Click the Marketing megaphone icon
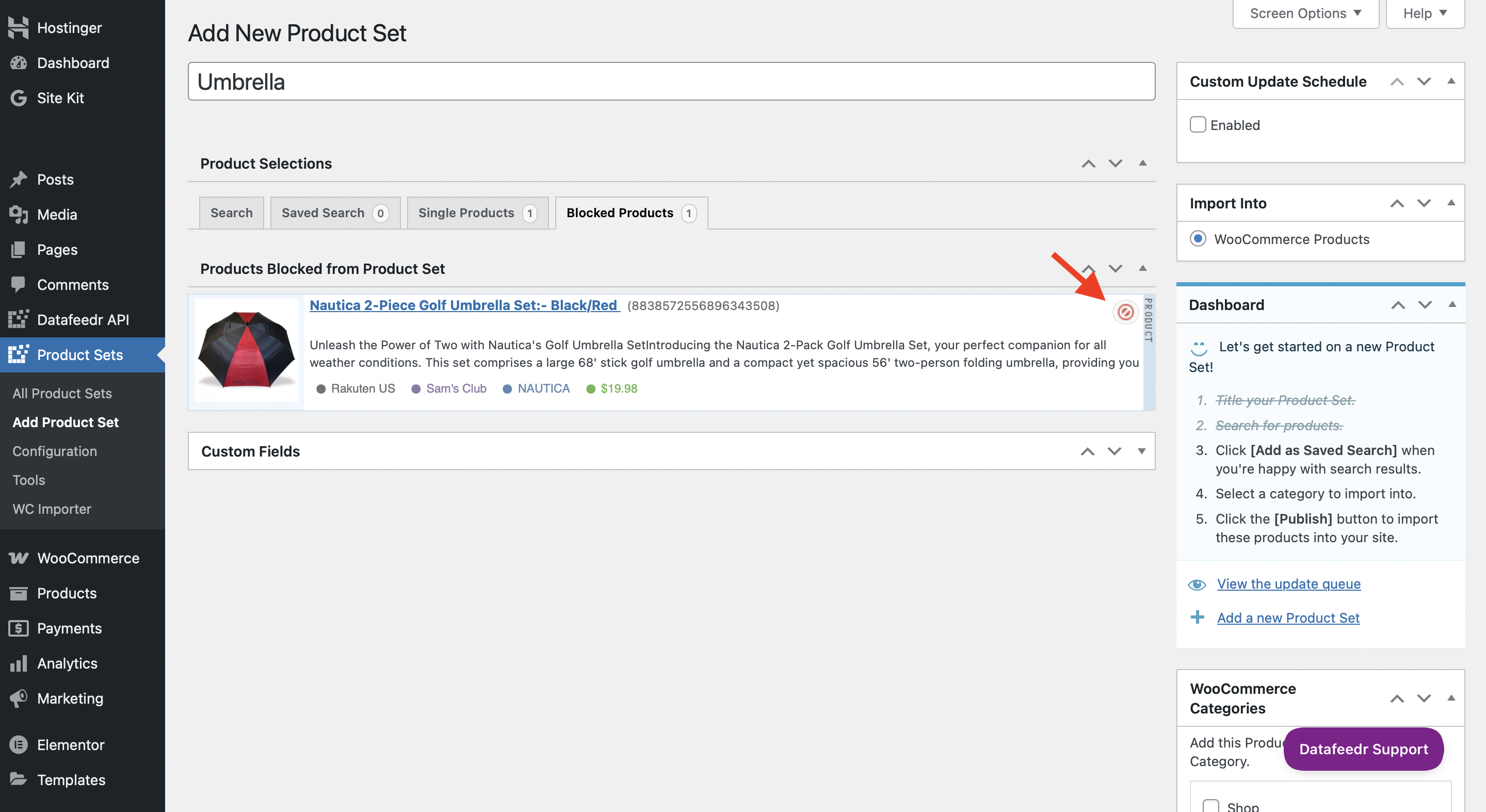Viewport: 1486px width, 812px height. coord(19,699)
